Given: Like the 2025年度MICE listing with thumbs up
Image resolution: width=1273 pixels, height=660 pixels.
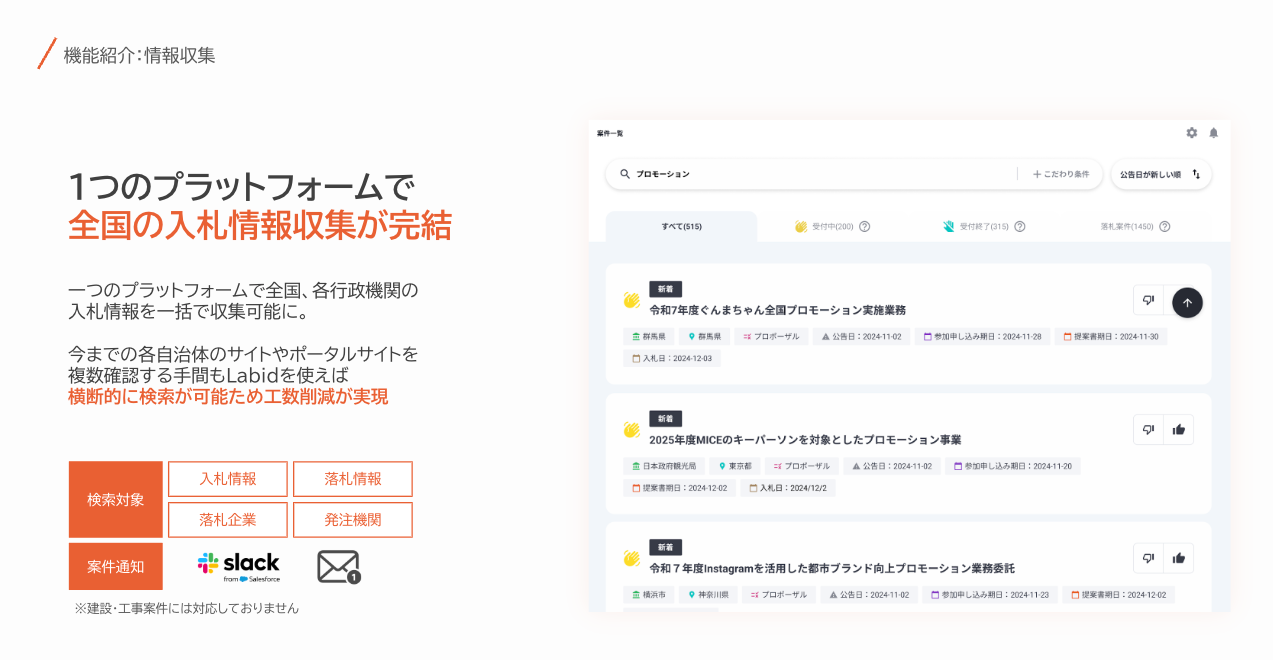Looking at the screenshot, I should pos(1179,430).
